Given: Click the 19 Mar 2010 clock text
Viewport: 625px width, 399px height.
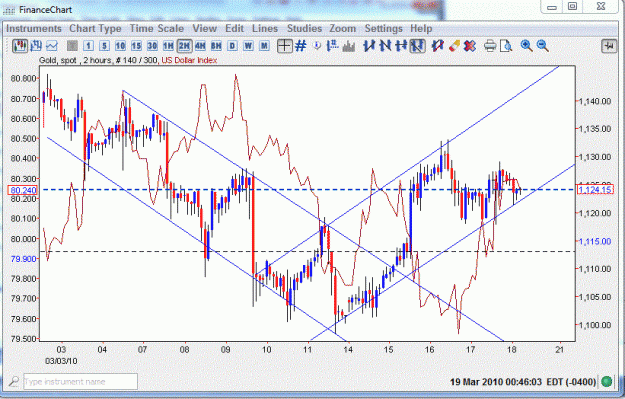Looking at the screenshot, I should [523, 382].
